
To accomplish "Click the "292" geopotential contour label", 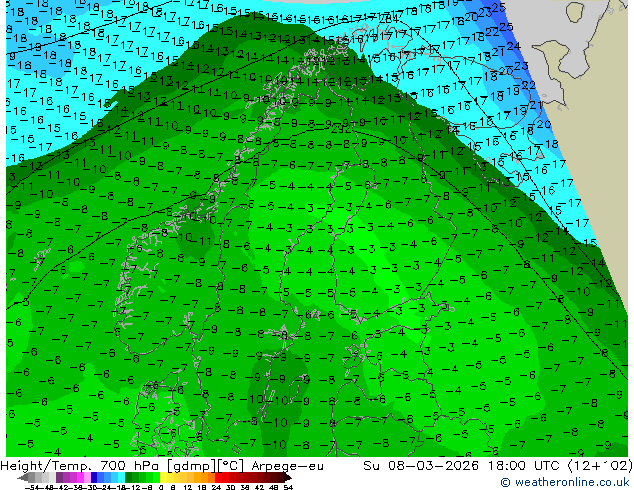I will pos(341,129).
